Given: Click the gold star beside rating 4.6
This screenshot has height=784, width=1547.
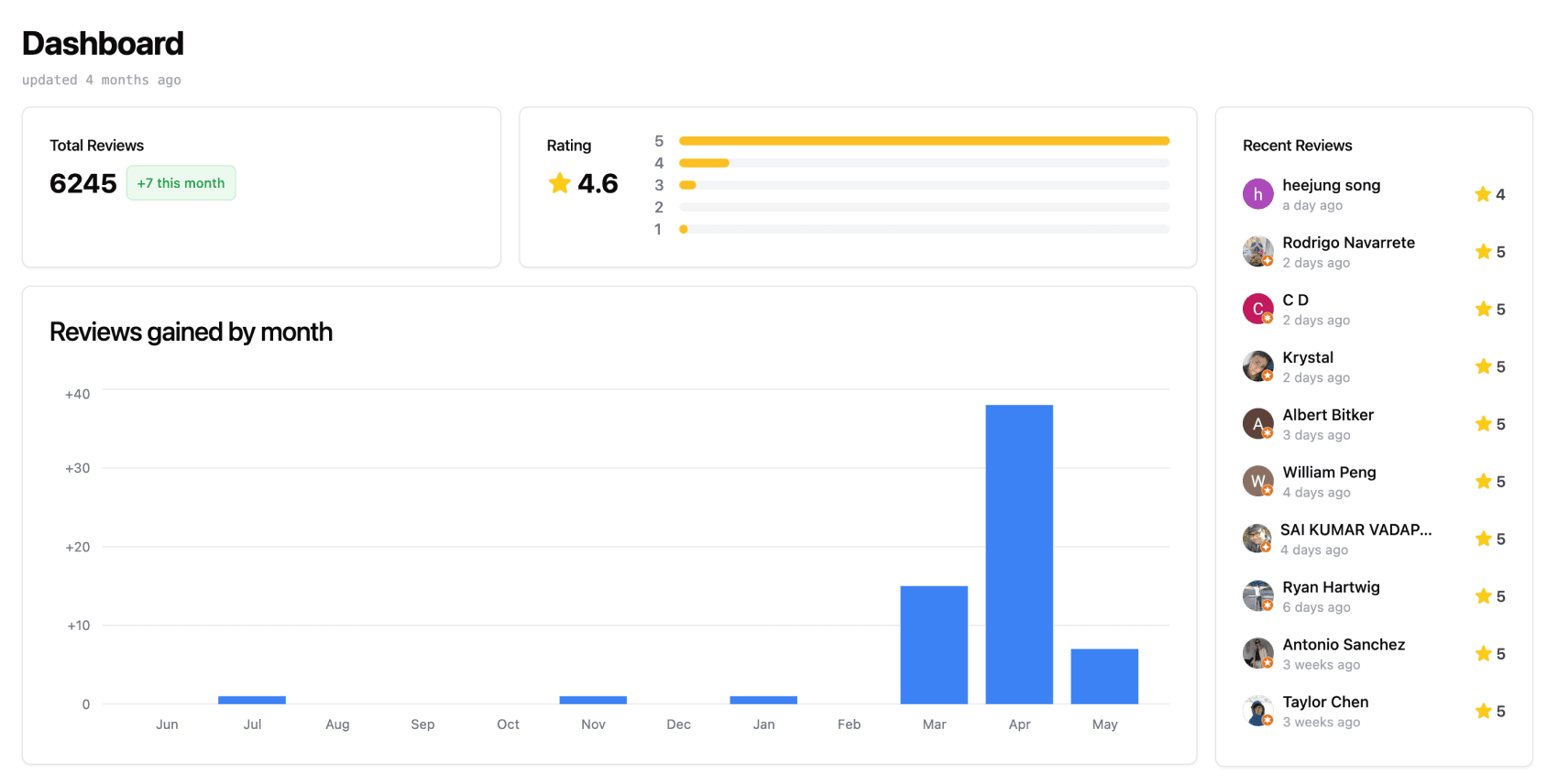Looking at the screenshot, I should [x=559, y=183].
